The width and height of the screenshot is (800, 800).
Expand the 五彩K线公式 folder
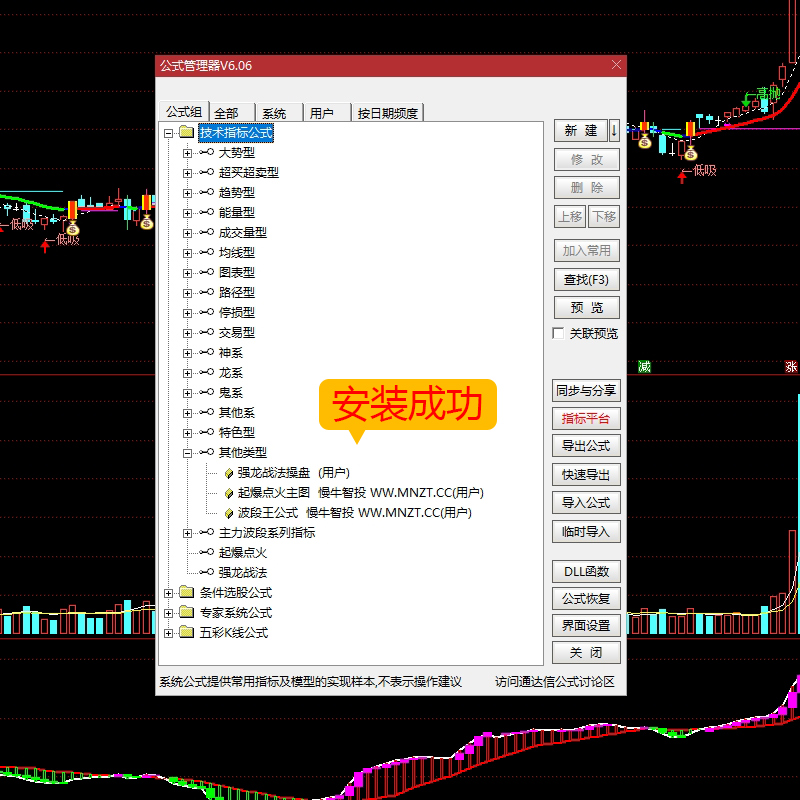click(x=168, y=633)
